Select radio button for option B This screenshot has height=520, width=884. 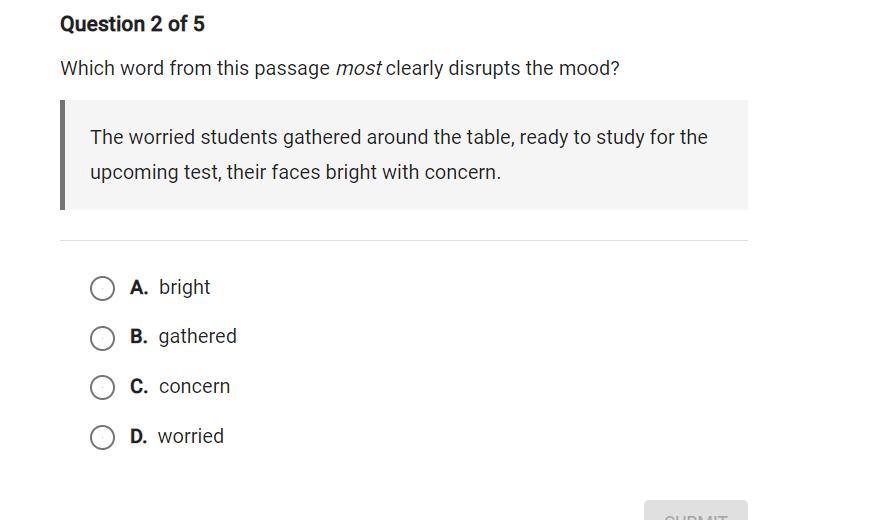(x=102, y=338)
